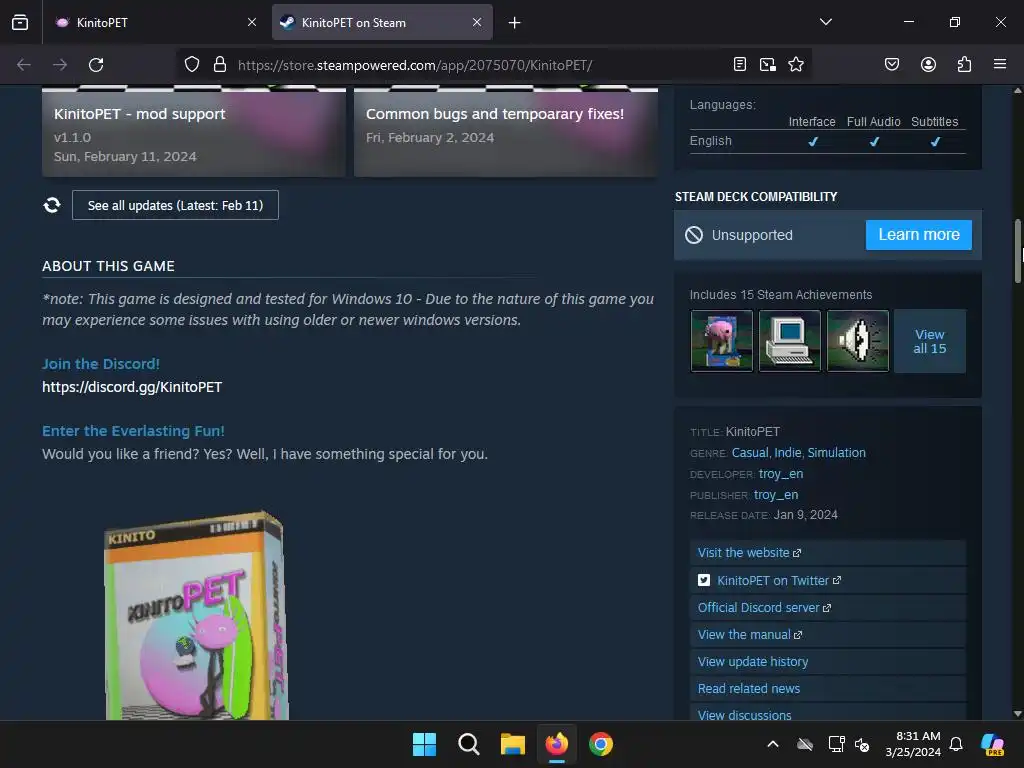The width and height of the screenshot is (1024, 768).
Task: Click Learn more about Deck compatibility
Action: [918, 235]
